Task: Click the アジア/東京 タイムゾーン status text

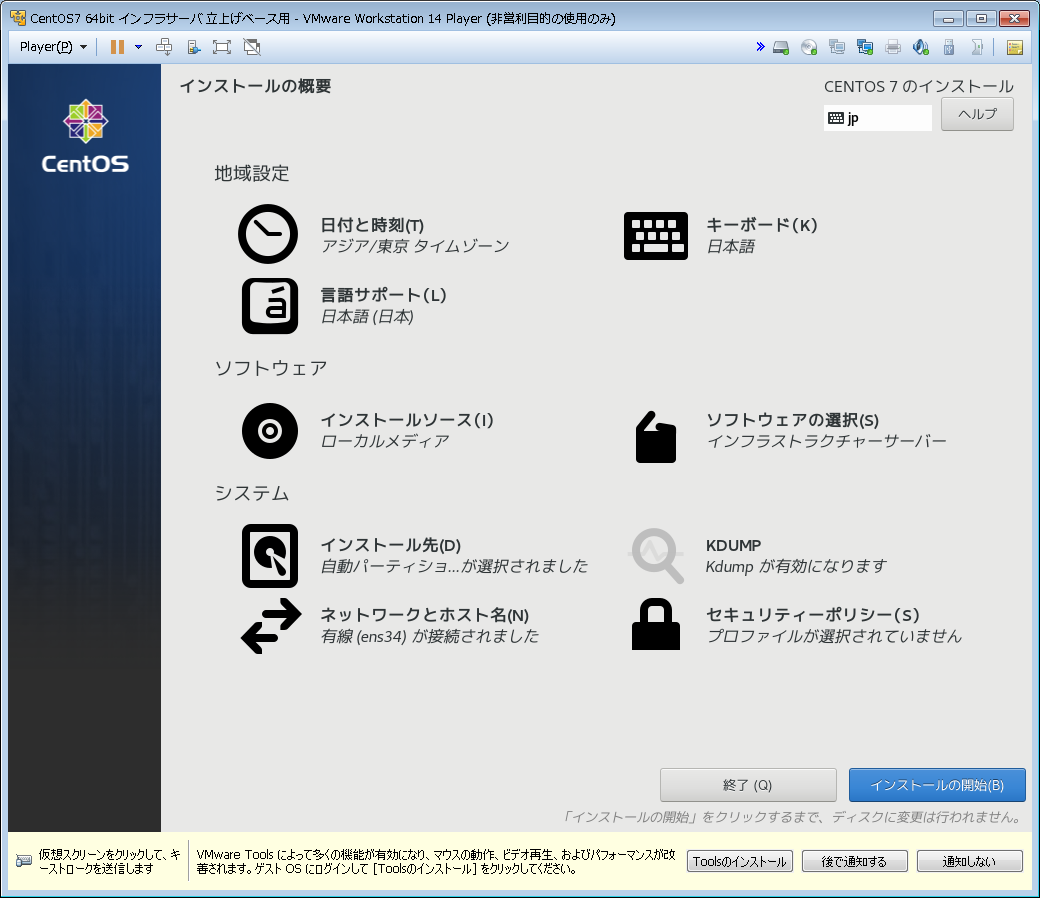Action: click(x=415, y=247)
